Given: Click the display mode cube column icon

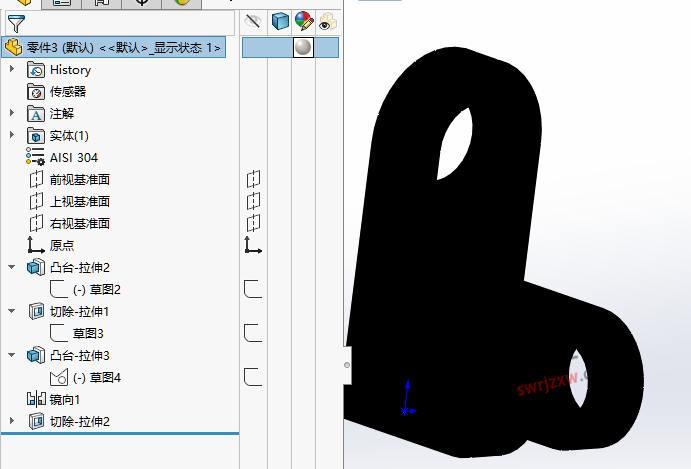Looking at the screenshot, I should pos(280,21).
